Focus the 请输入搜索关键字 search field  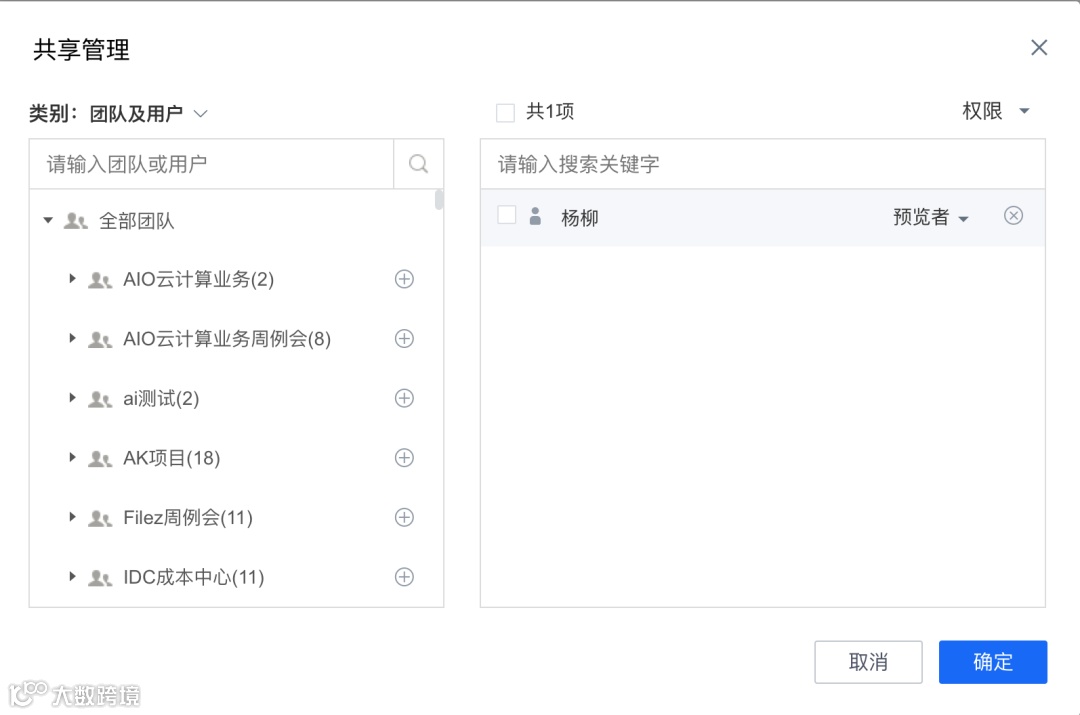[x=762, y=164]
